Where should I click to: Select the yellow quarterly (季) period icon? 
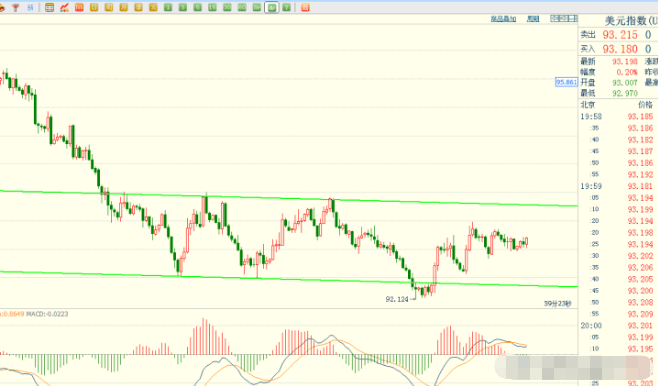tap(138, 7)
